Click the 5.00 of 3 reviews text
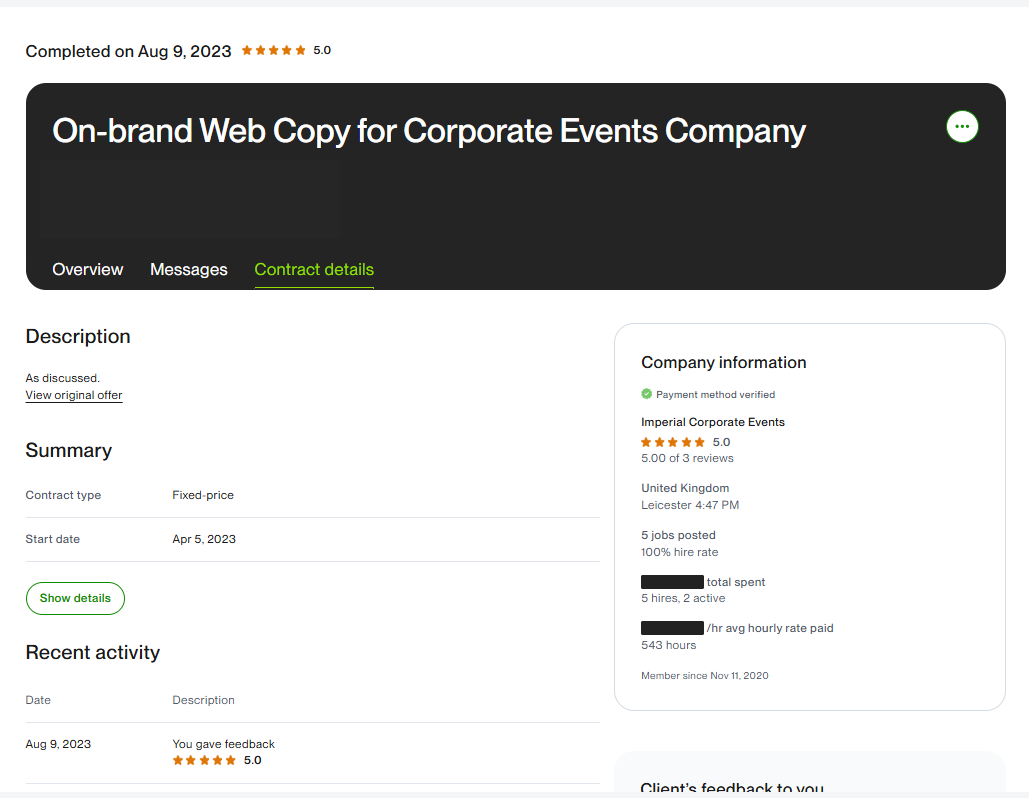The height and width of the screenshot is (798, 1029). click(687, 458)
